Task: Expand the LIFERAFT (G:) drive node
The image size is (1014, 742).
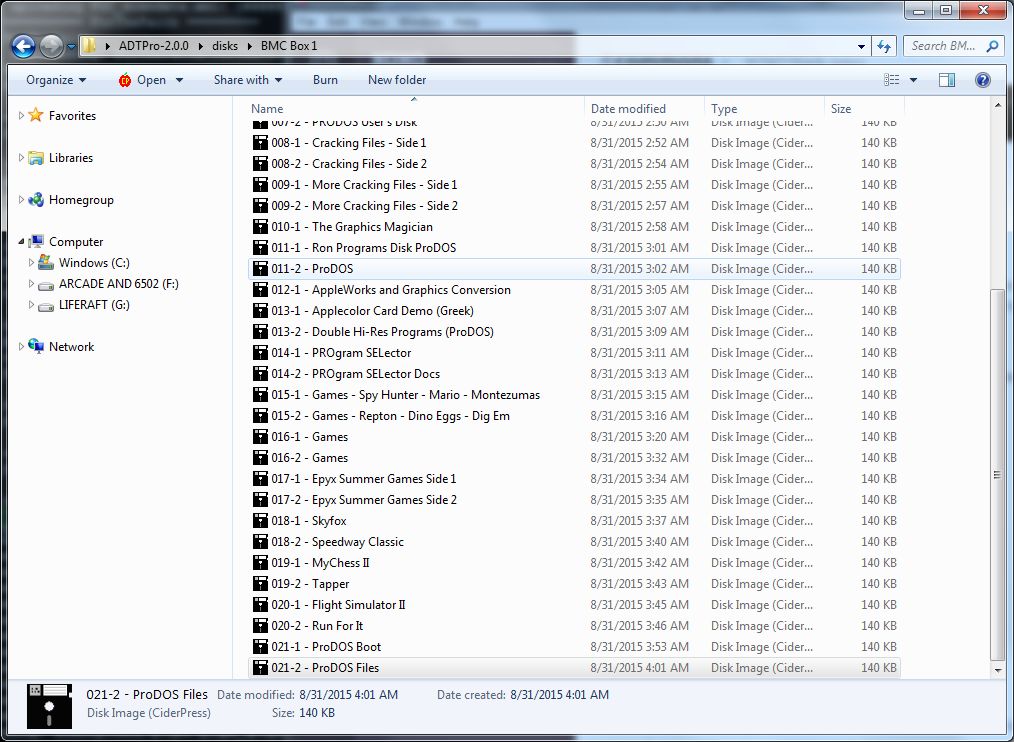Action: pos(31,305)
